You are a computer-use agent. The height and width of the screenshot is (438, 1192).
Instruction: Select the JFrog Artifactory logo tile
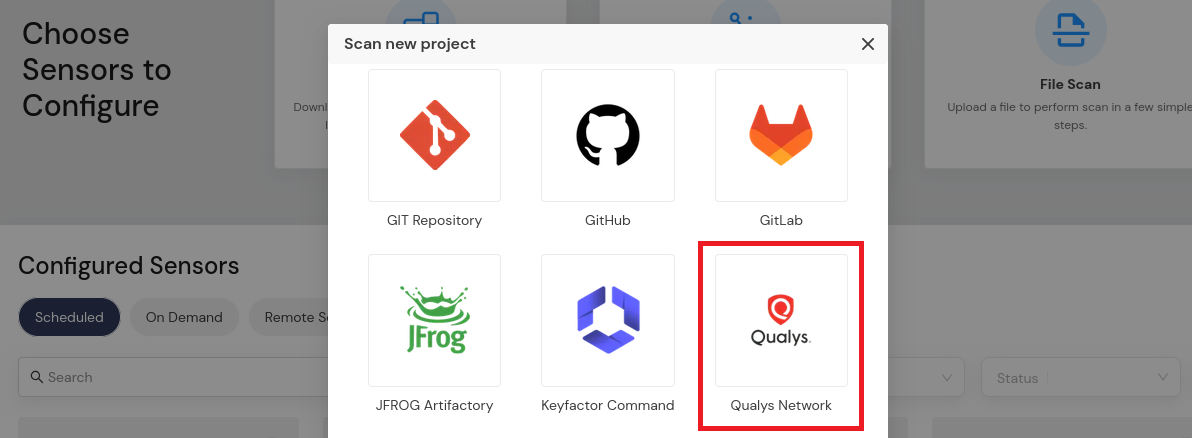434,320
